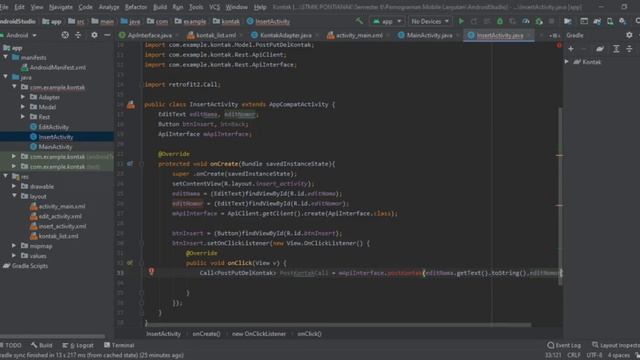This screenshot has width=640, height=360.
Task: Open the TODO tool window
Action: (x=11, y=345)
